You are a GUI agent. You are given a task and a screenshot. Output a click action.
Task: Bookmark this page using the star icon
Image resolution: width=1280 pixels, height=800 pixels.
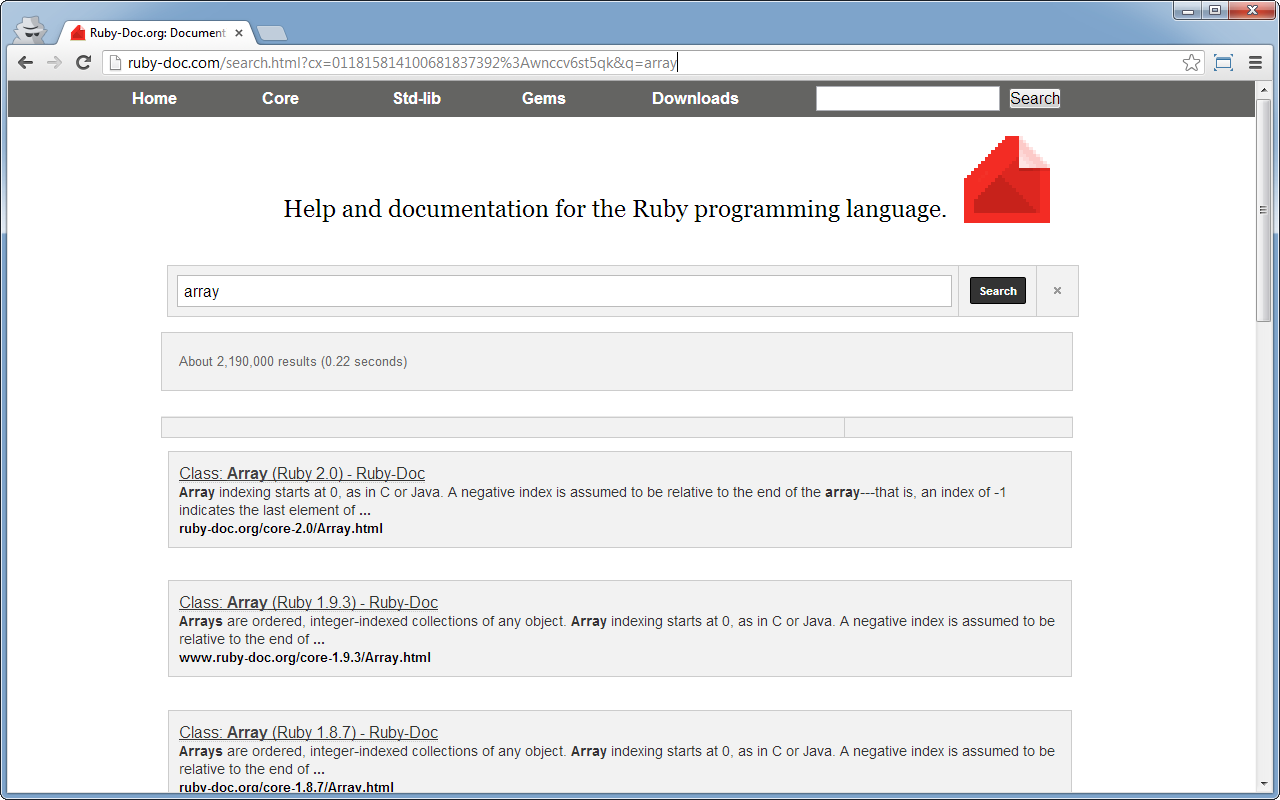(1191, 62)
